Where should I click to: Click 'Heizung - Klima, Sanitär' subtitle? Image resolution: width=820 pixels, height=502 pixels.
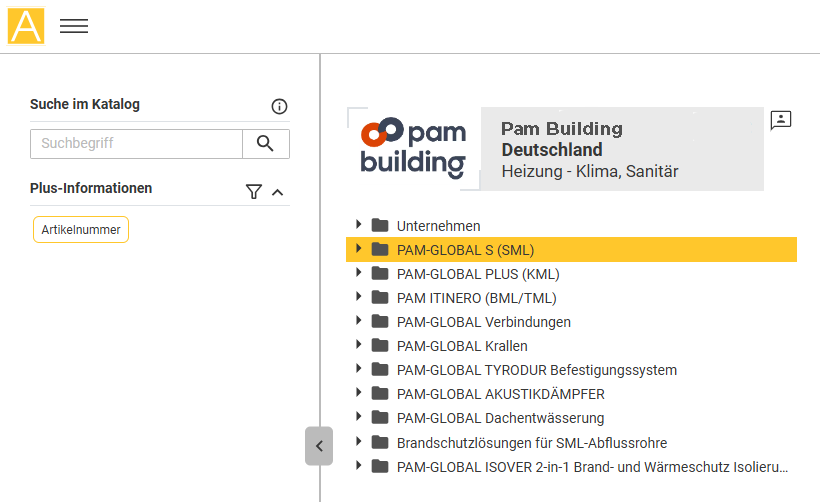click(590, 172)
